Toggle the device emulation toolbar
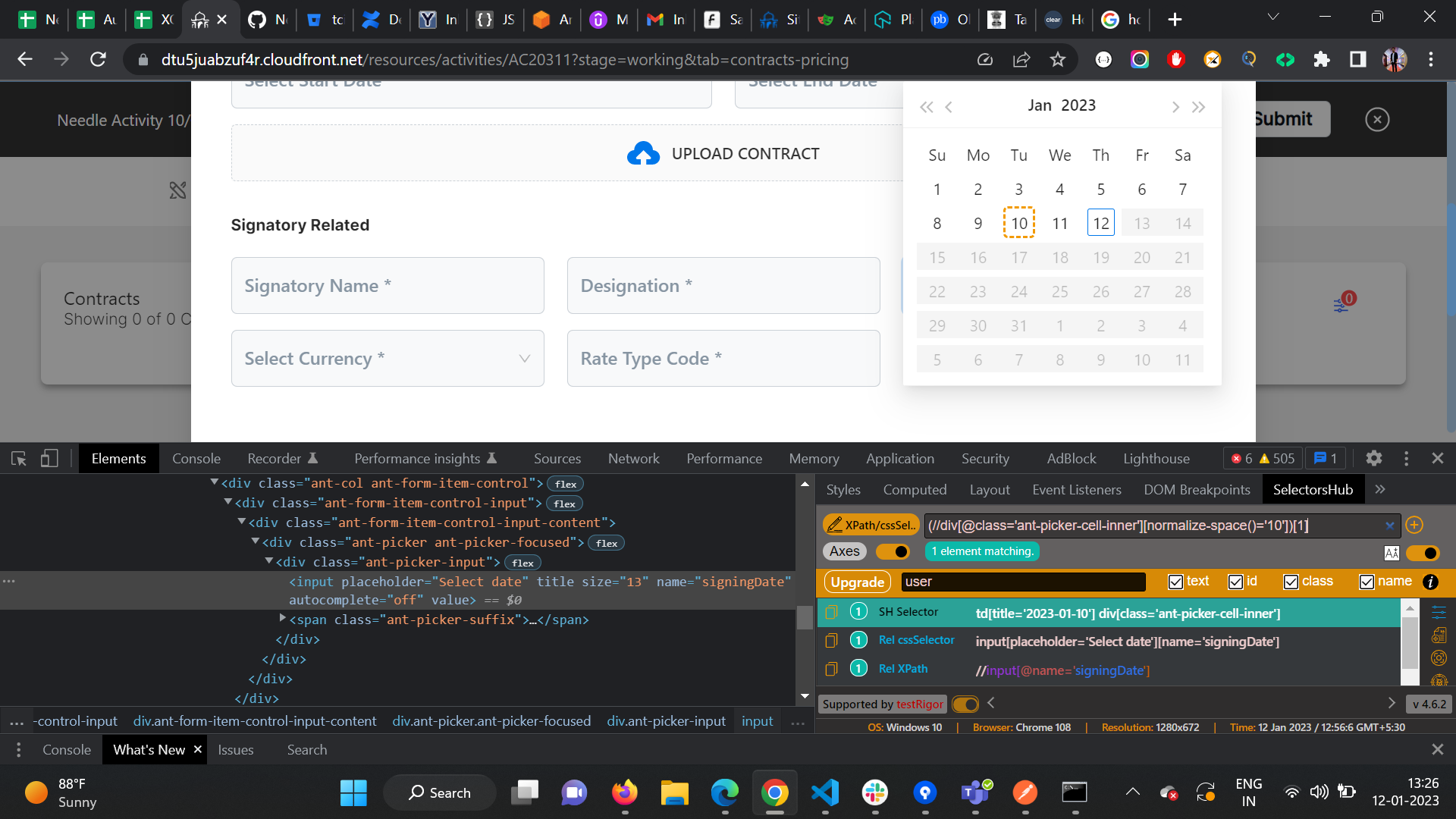 (49, 458)
